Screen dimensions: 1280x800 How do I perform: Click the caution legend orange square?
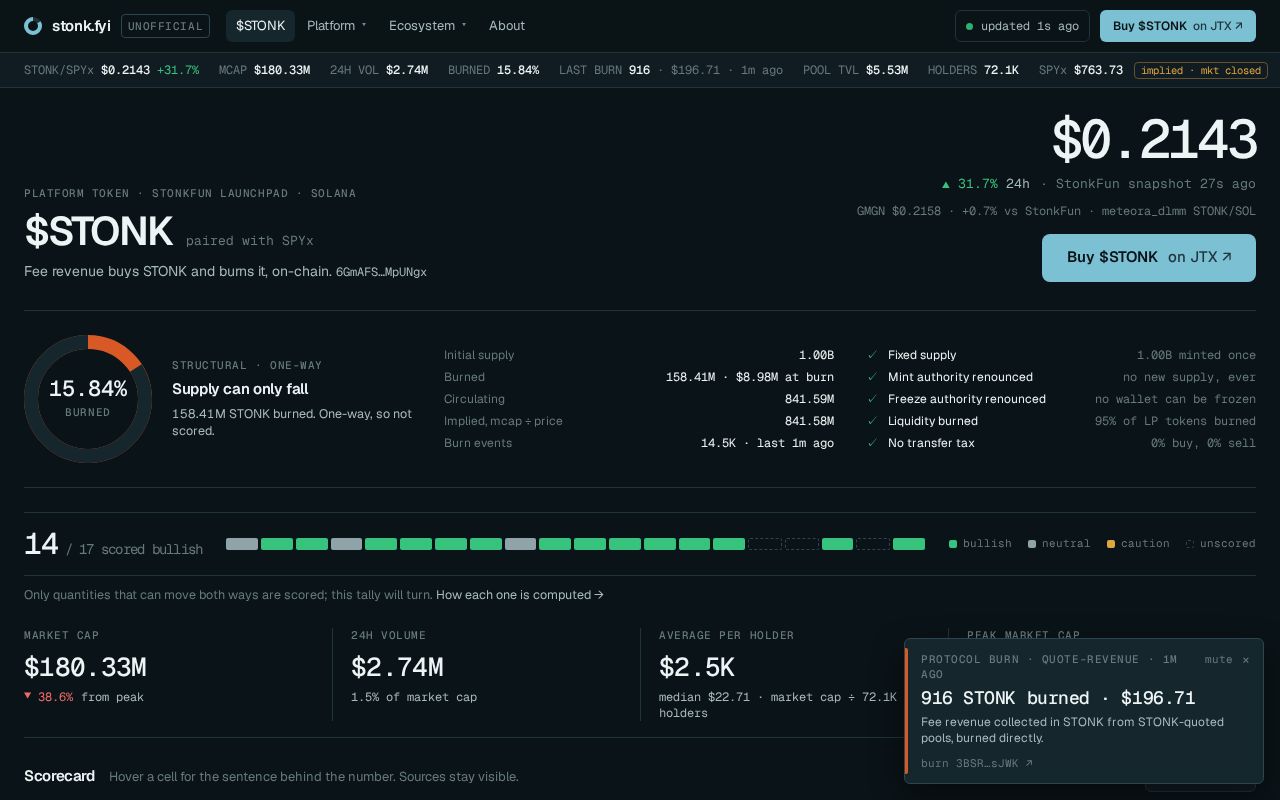click(x=1111, y=544)
